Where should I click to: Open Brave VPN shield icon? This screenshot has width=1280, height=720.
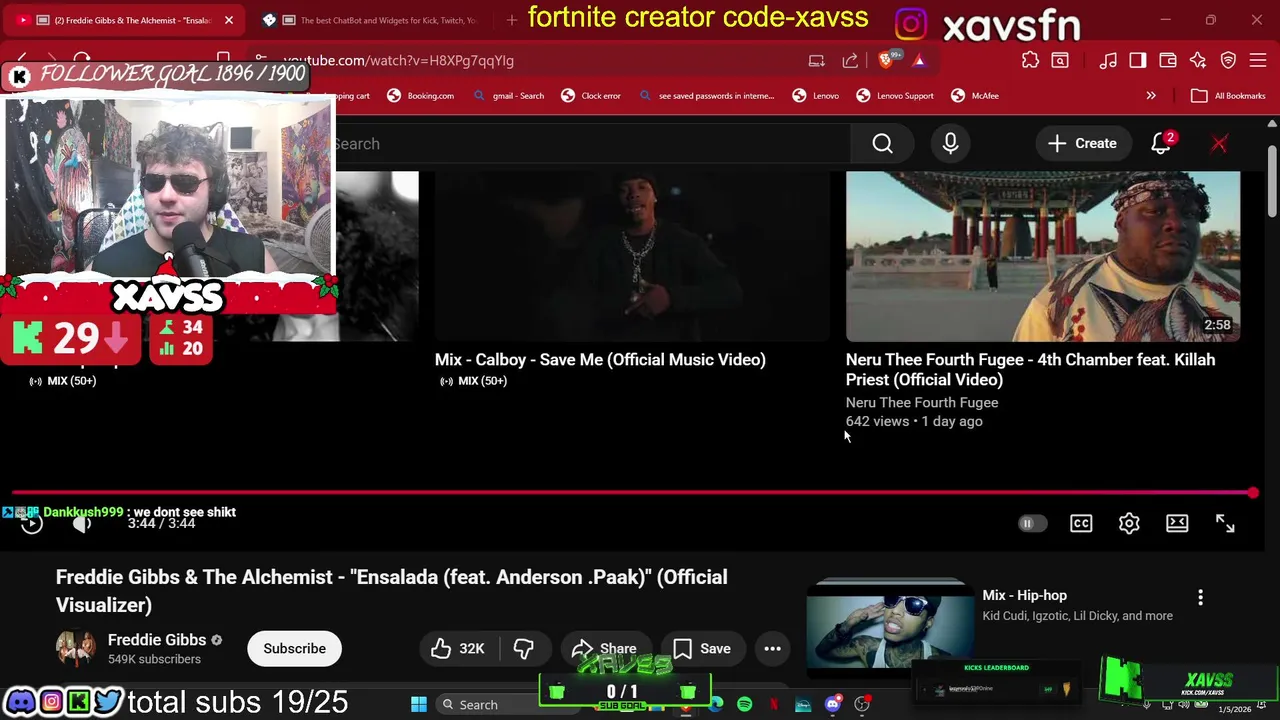coord(1228,60)
